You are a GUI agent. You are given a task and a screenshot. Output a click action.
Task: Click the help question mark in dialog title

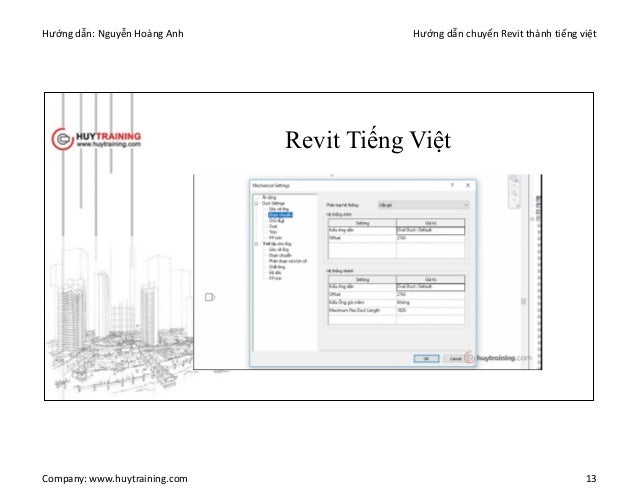[x=452, y=185]
